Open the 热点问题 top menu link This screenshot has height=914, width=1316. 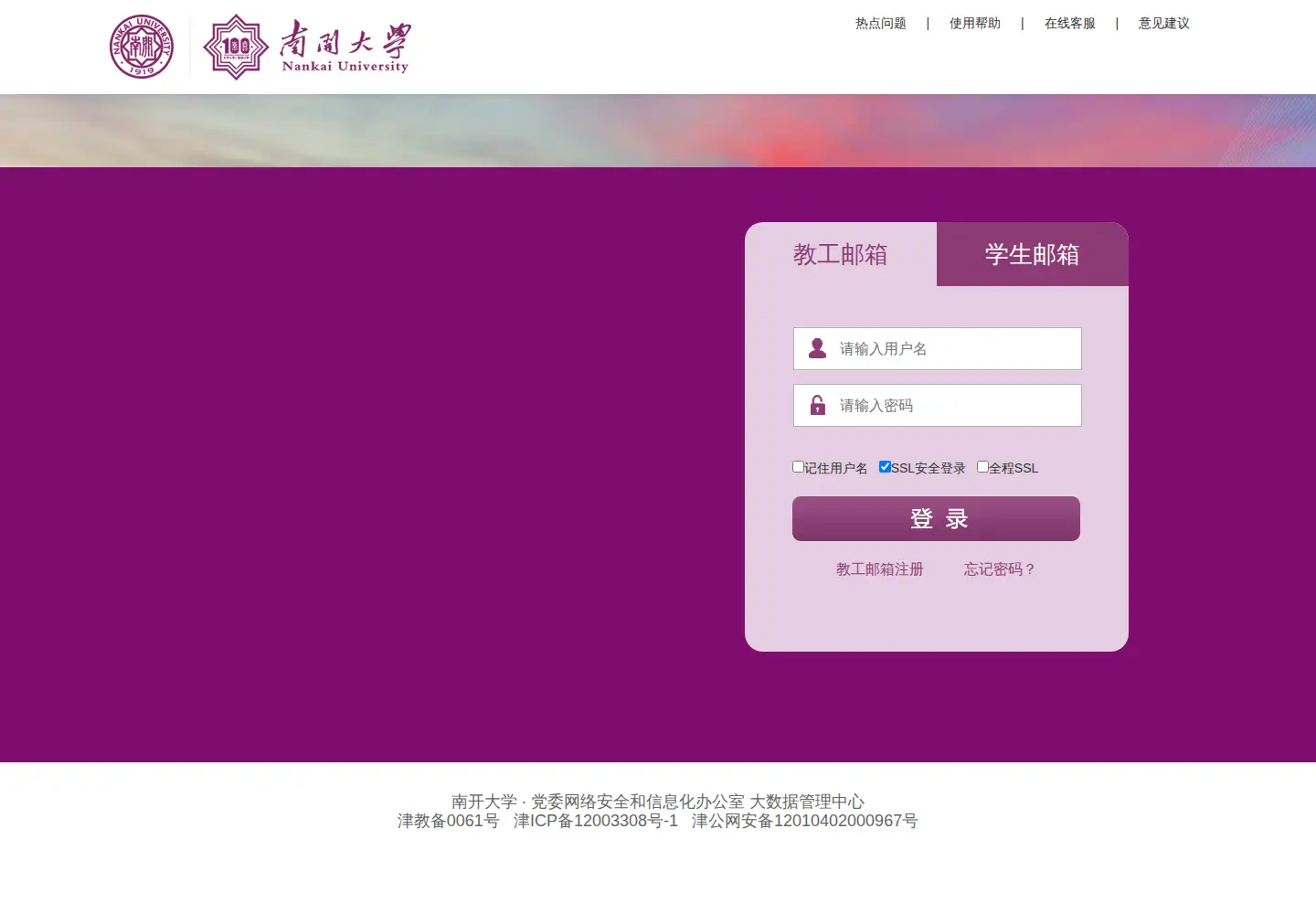tap(881, 24)
